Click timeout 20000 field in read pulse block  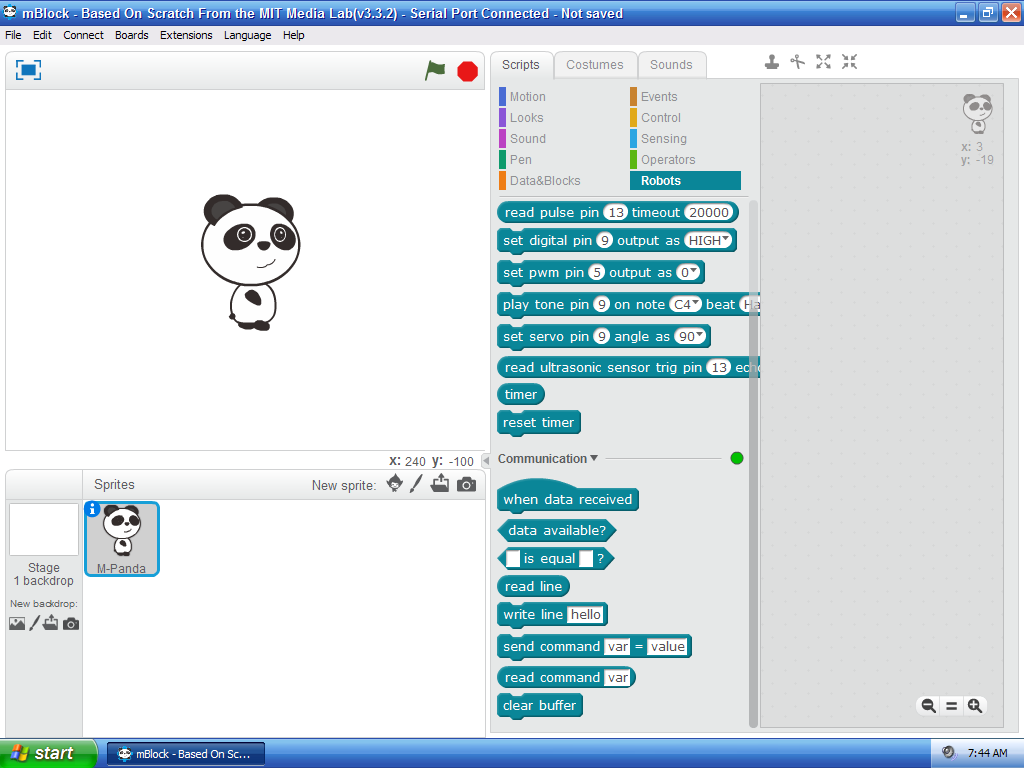click(x=709, y=212)
